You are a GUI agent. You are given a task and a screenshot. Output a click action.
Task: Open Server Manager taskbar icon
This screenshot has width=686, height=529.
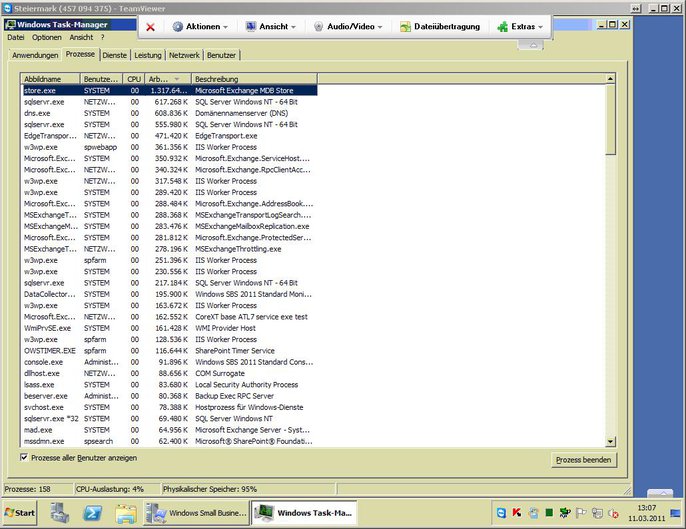tap(60, 513)
